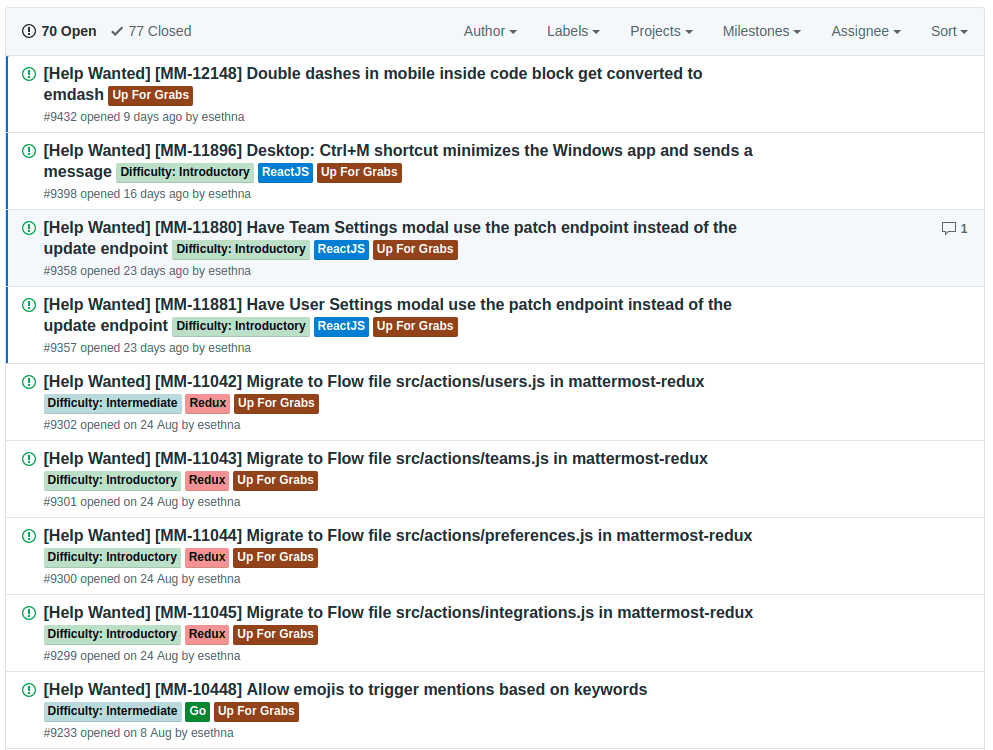Click open issue icon beside MM-12148 issue
The height and width of the screenshot is (750, 993).
pos(29,74)
